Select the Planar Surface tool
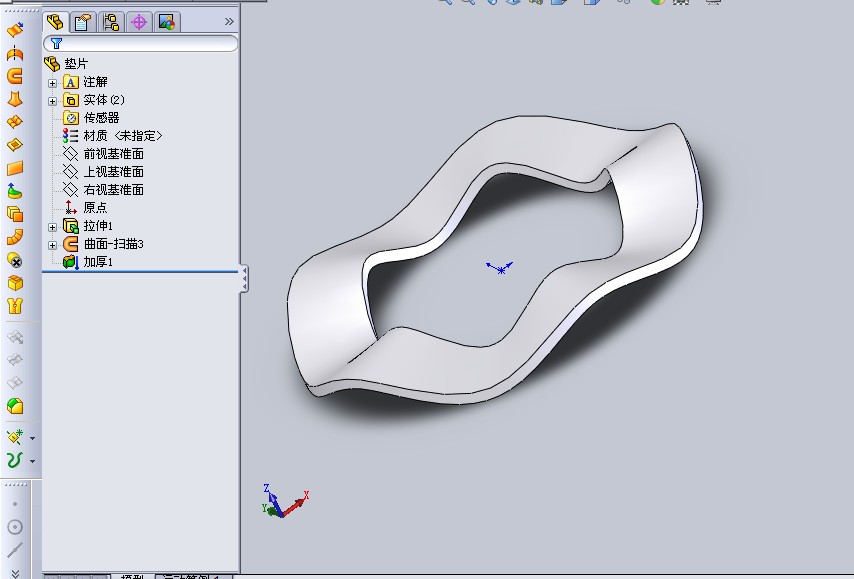The image size is (854, 579). click(15, 168)
